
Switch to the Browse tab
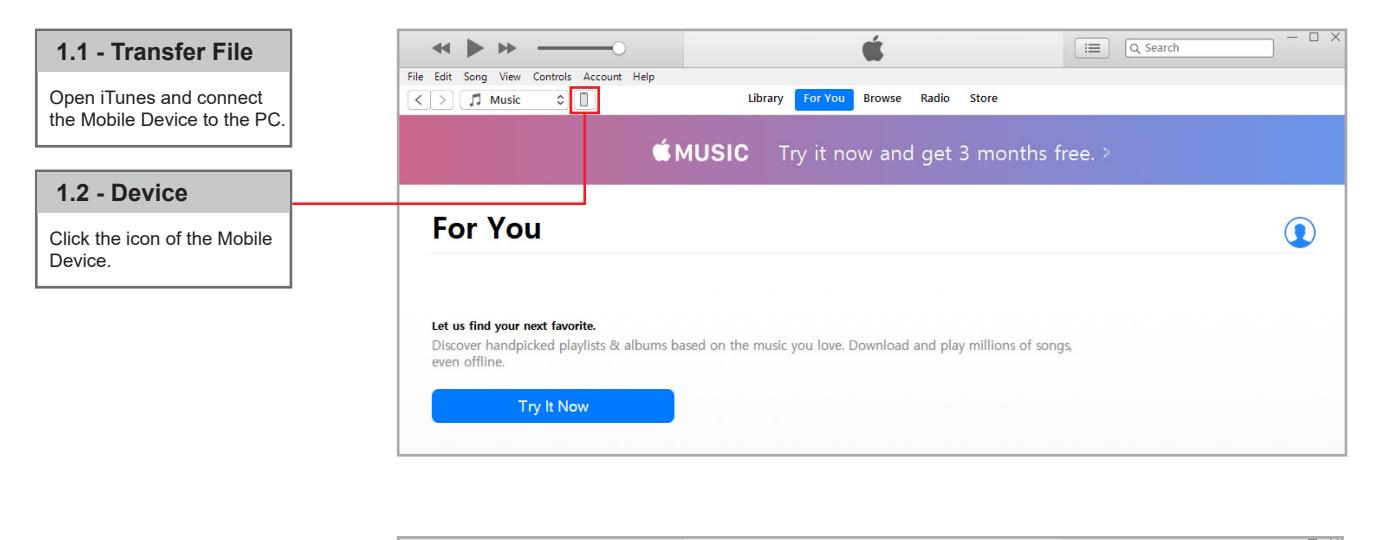pyautogui.click(x=882, y=98)
